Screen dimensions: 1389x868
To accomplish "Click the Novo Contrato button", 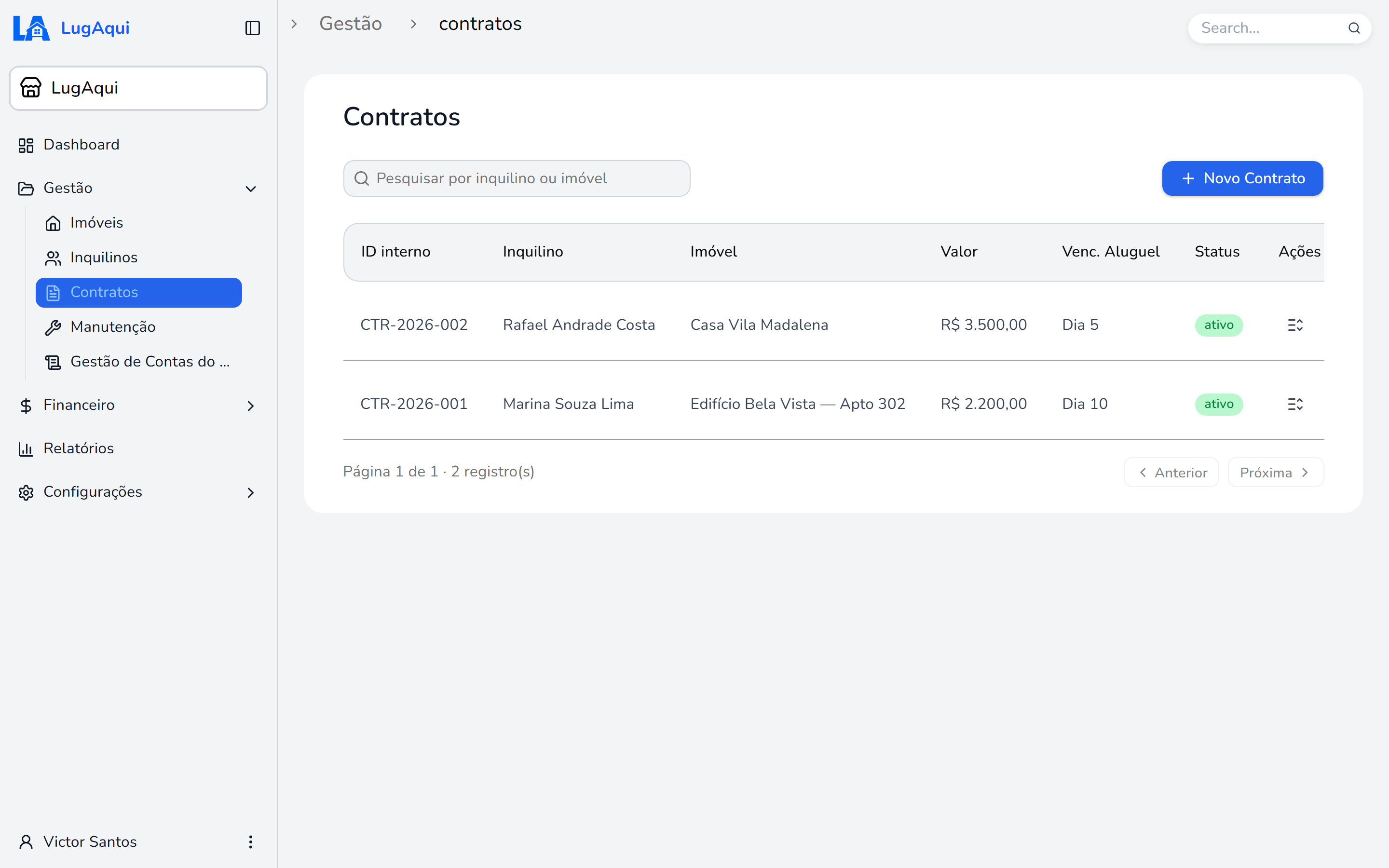I will (1243, 178).
